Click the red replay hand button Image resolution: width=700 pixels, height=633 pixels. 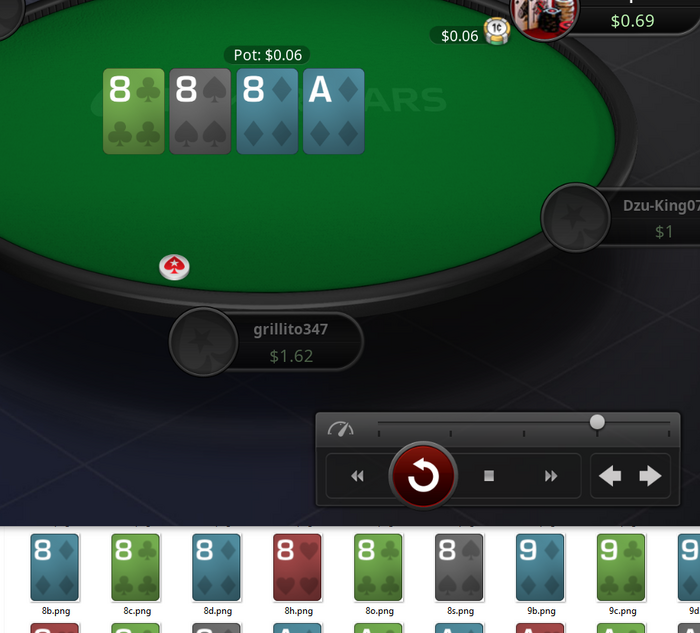[x=423, y=475]
